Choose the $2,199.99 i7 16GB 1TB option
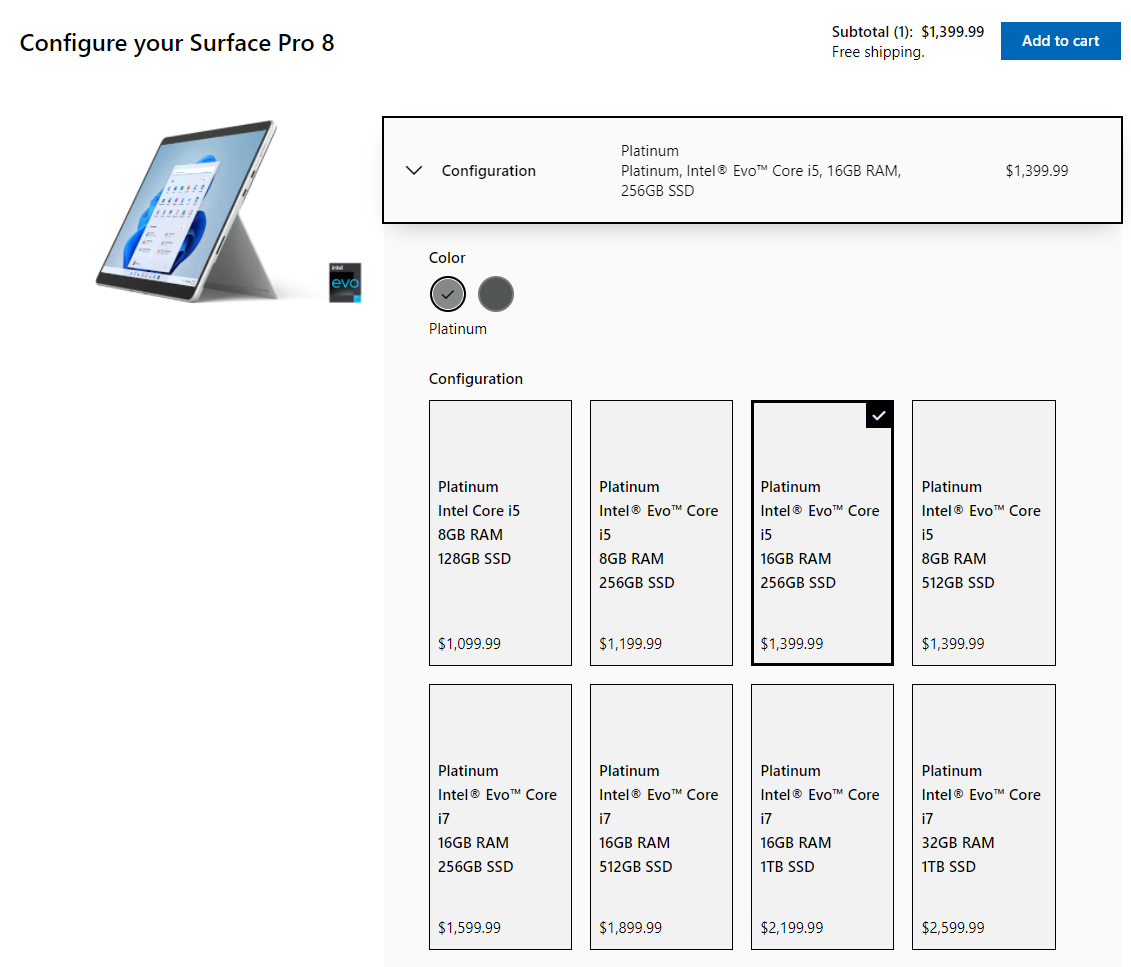The height and width of the screenshot is (967, 1131). pos(822,817)
